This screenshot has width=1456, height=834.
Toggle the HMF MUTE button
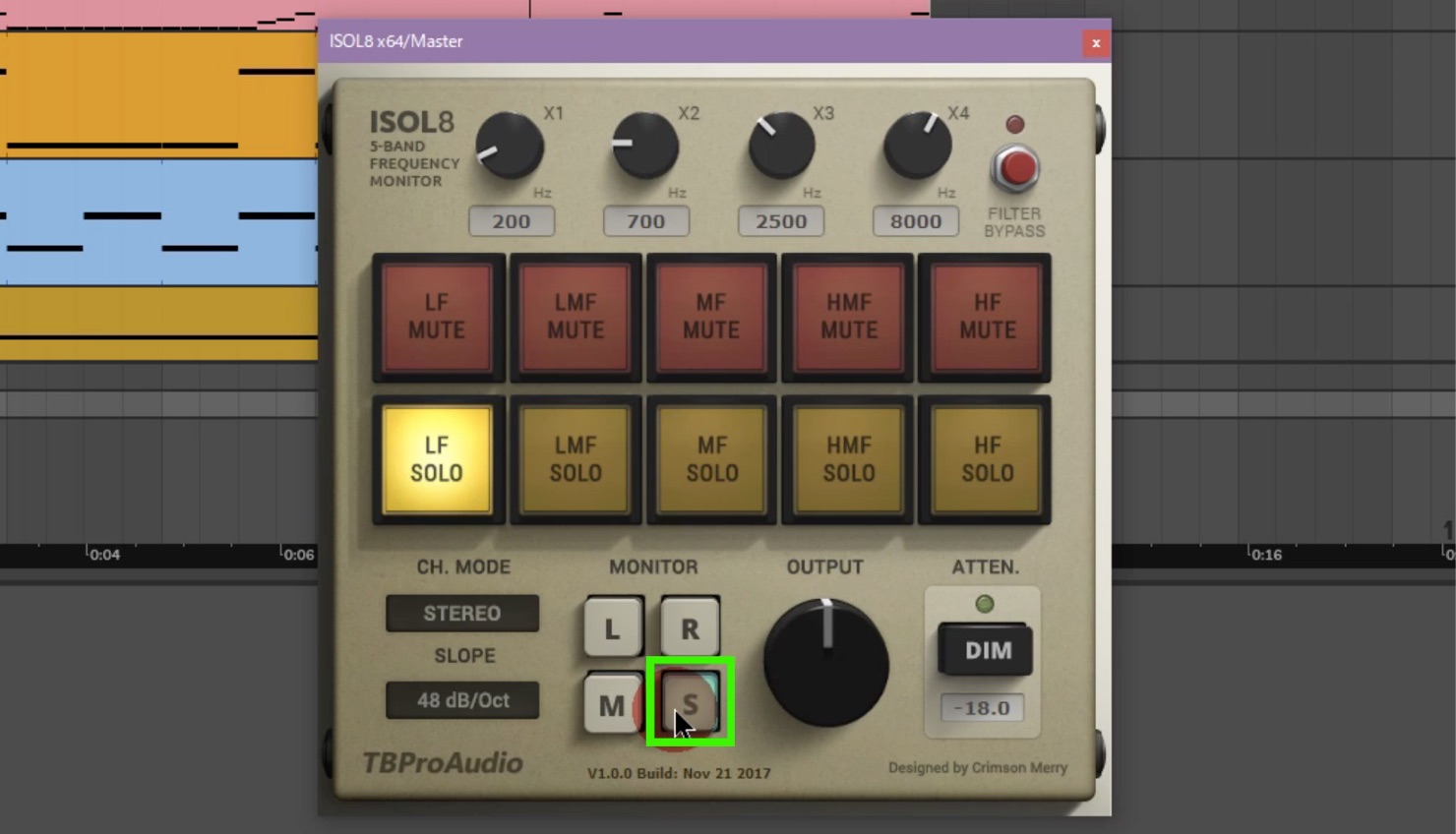coord(848,318)
